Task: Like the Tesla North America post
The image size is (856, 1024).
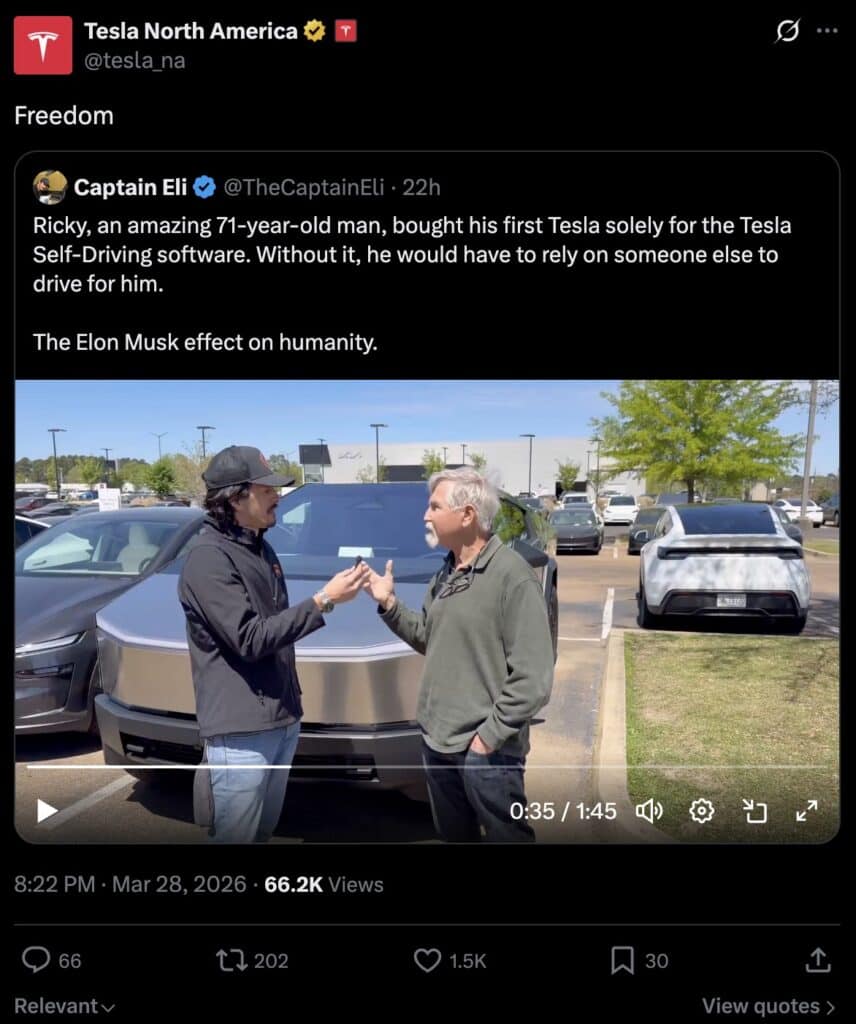Action: coord(428,960)
